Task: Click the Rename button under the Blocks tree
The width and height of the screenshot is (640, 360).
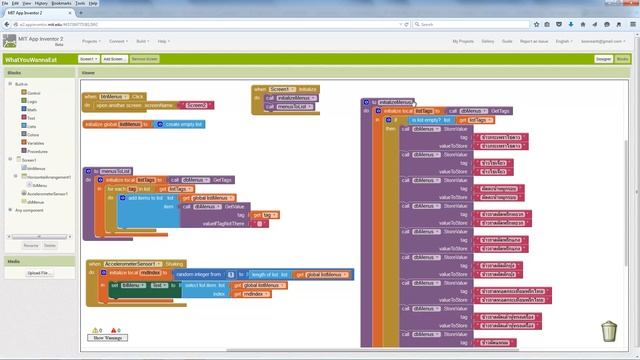Action: point(31,246)
